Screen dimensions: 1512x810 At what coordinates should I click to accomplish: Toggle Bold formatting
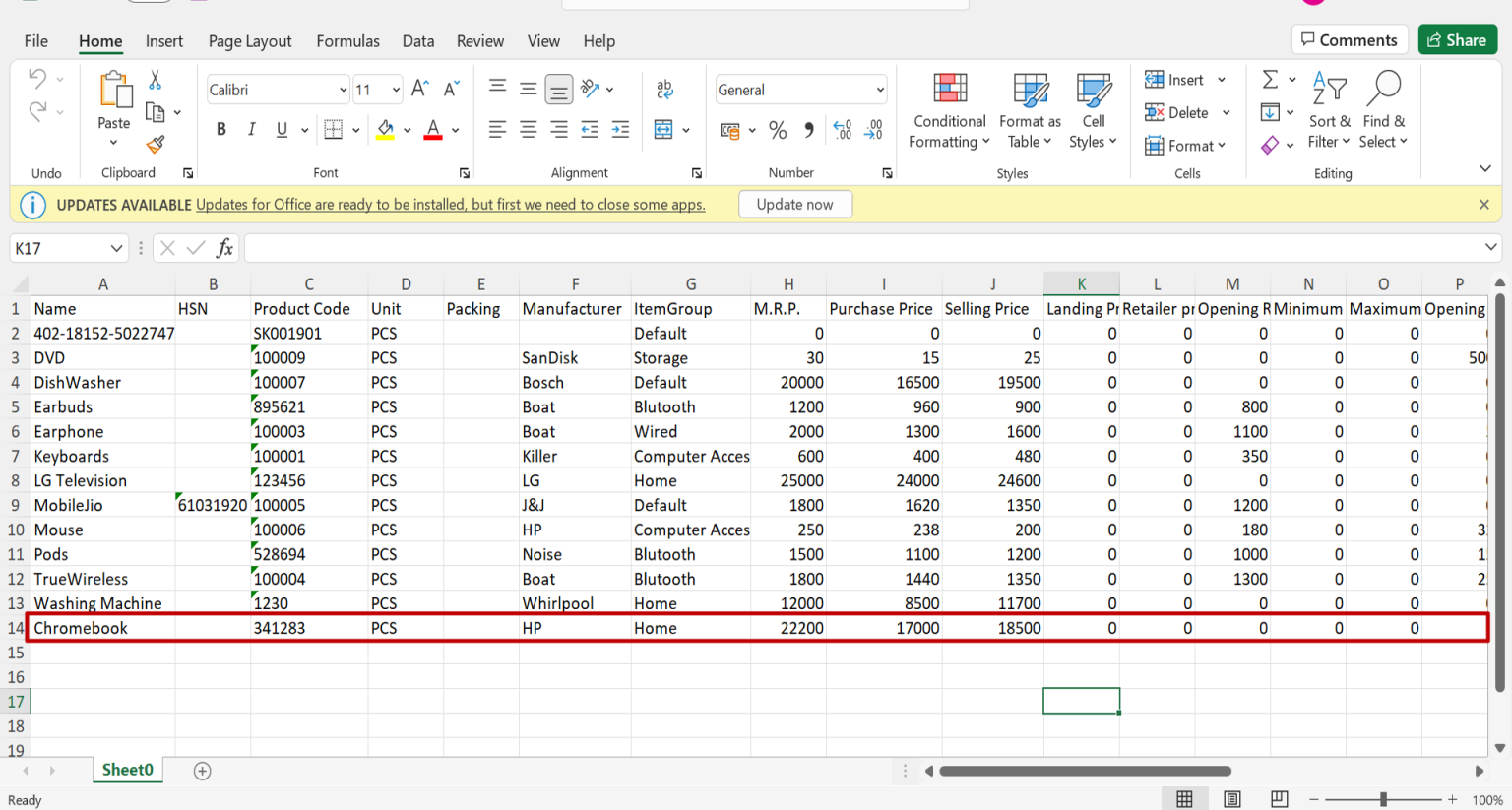(x=221, y=129)
